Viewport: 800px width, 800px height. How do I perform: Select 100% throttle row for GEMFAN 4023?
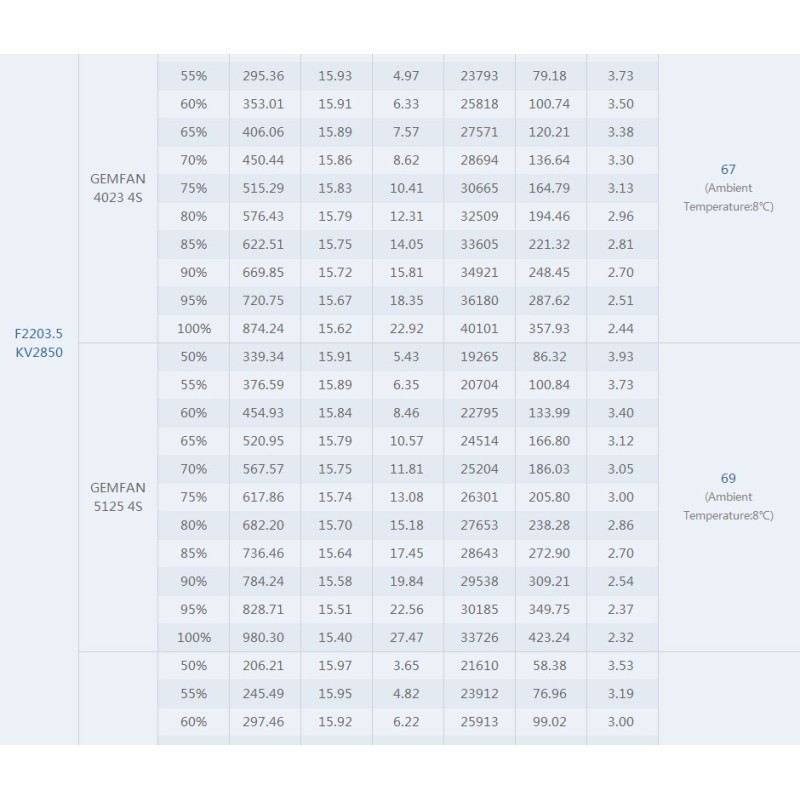pos(408,329)
